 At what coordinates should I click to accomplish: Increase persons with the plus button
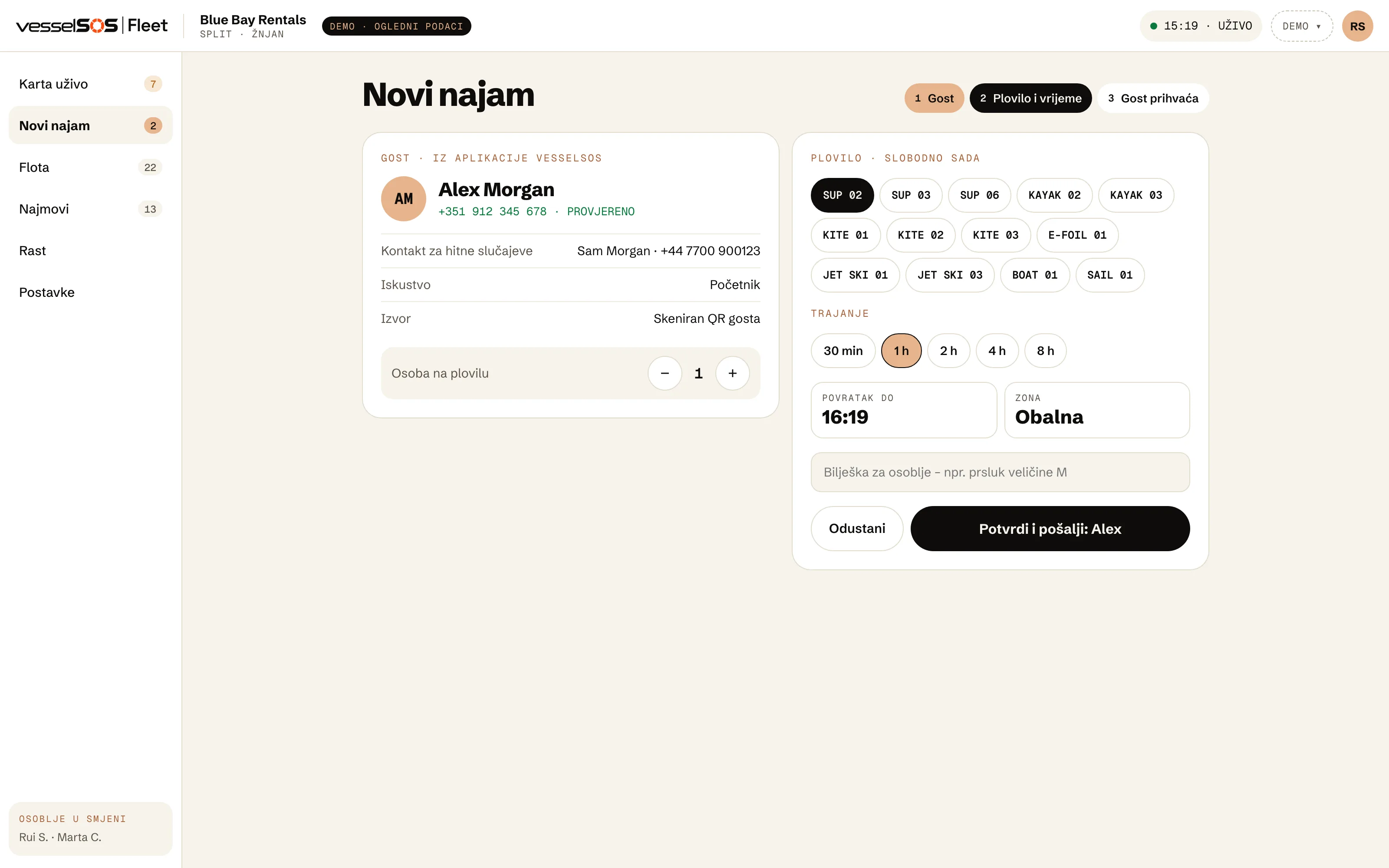(x=732, y=373)
